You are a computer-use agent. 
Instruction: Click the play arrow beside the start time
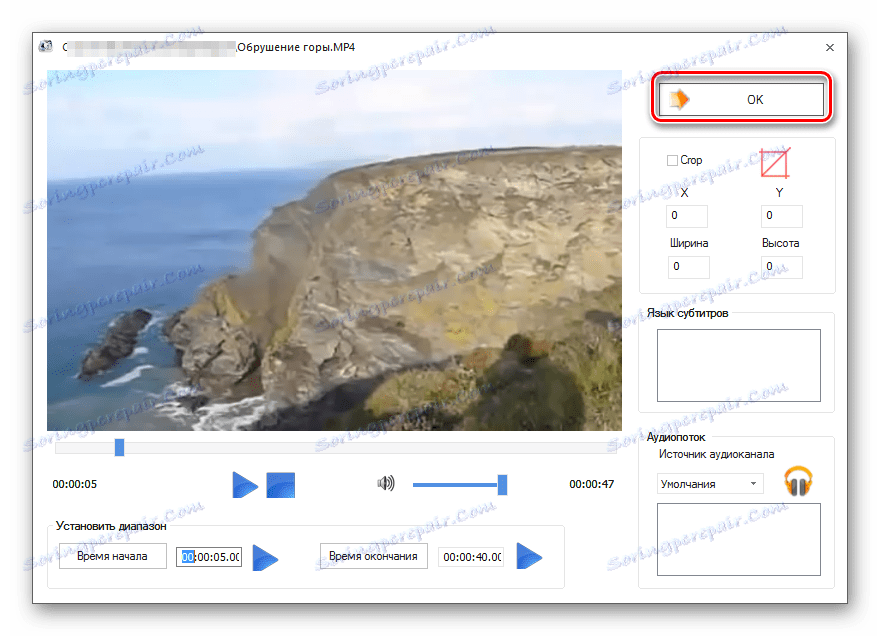pyautogui.click(x=265, y=557)
